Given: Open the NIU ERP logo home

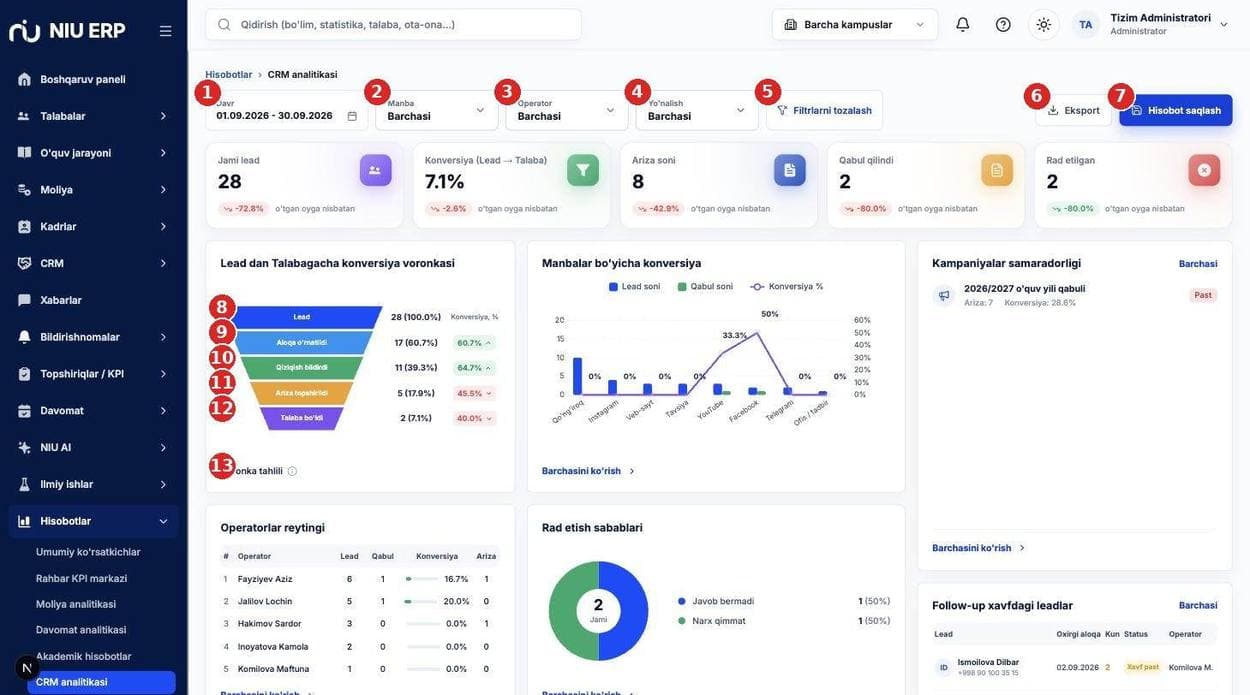Looking at the screenshot, I should 67,30.
